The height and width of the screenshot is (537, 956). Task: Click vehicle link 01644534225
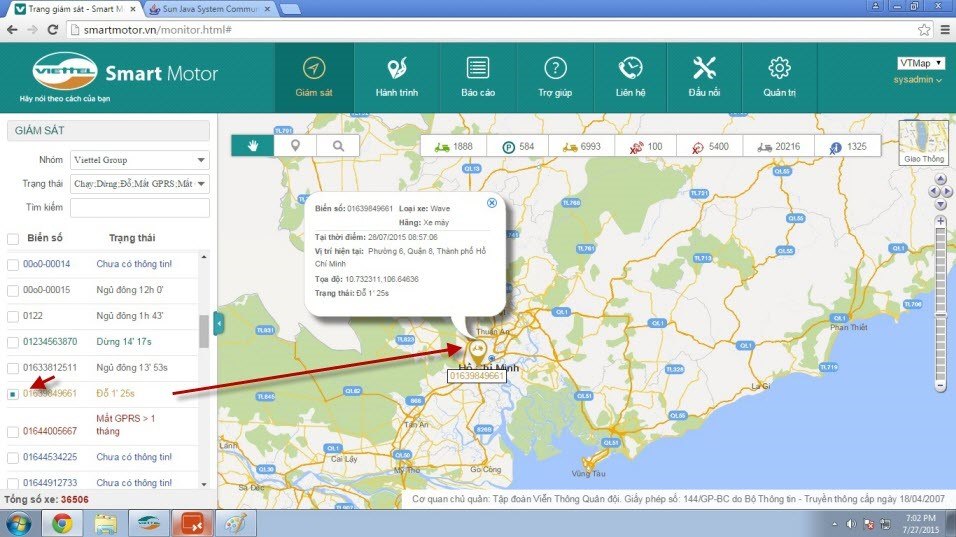pyautogui.click(x=50, y=457)
